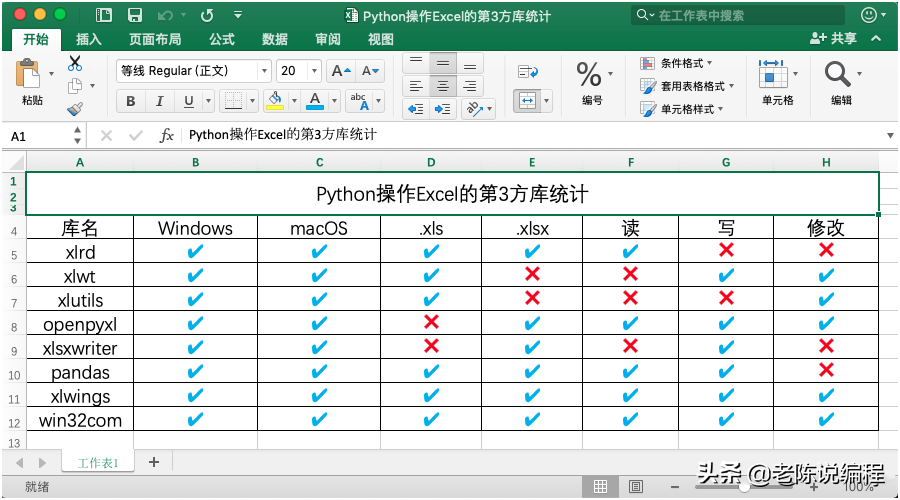Viewport: 900px width, 500px height.
Task: Click the Save icon in title bar
Action: tap(134, 15)
